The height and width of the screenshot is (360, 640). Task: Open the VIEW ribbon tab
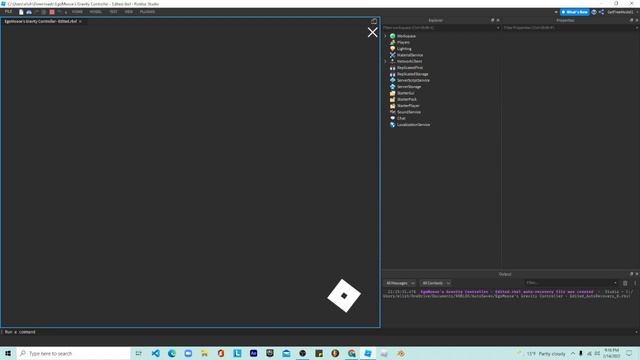tap(129, 12)
